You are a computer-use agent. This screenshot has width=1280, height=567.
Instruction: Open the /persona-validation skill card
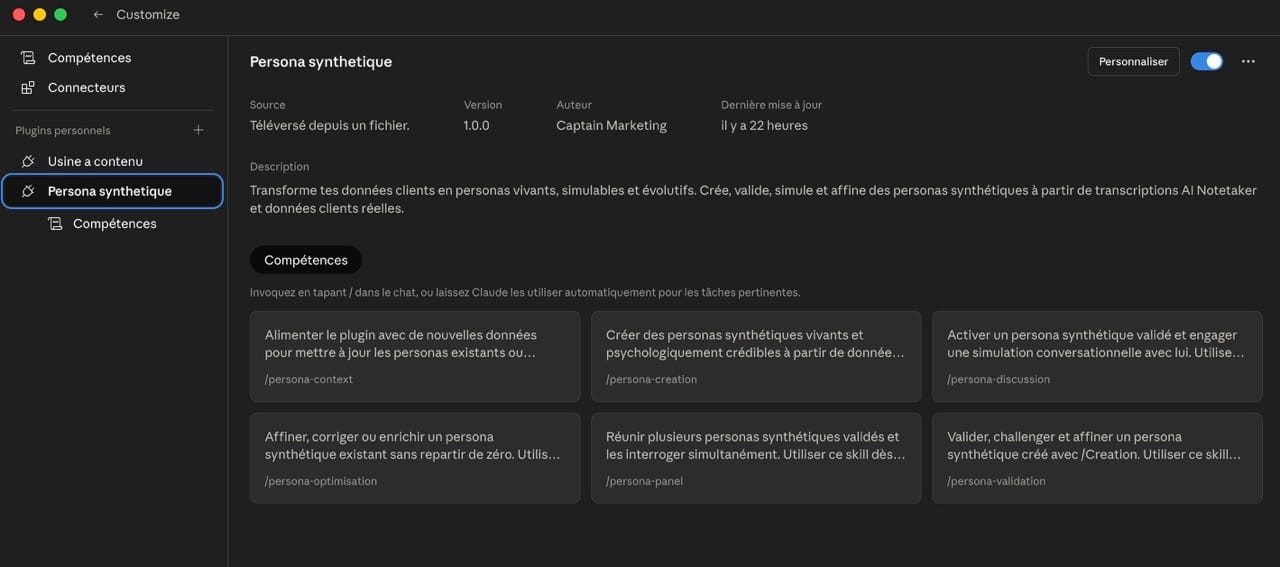pos(1097,458)
